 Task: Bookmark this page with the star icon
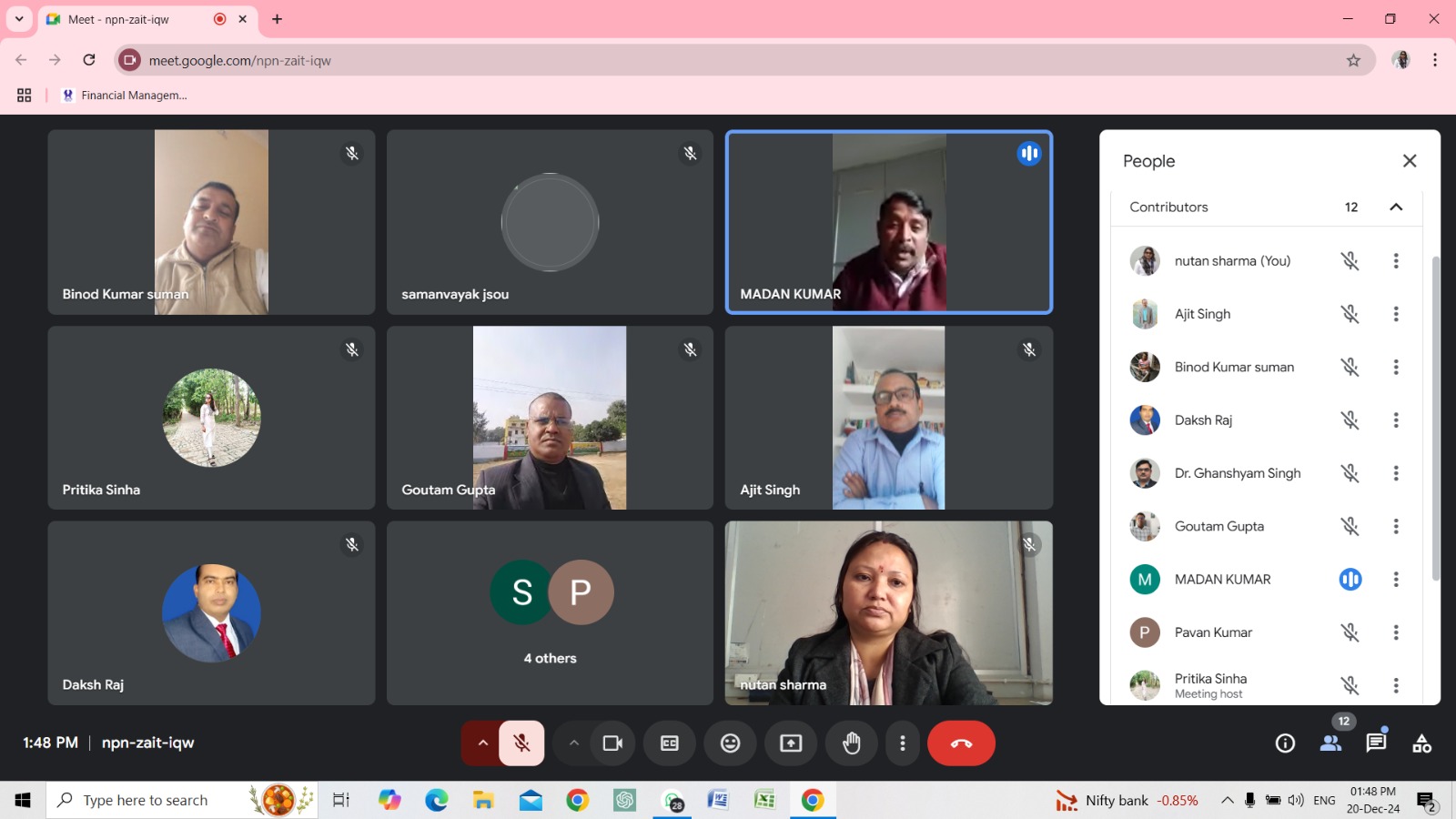click(1353, 60)
